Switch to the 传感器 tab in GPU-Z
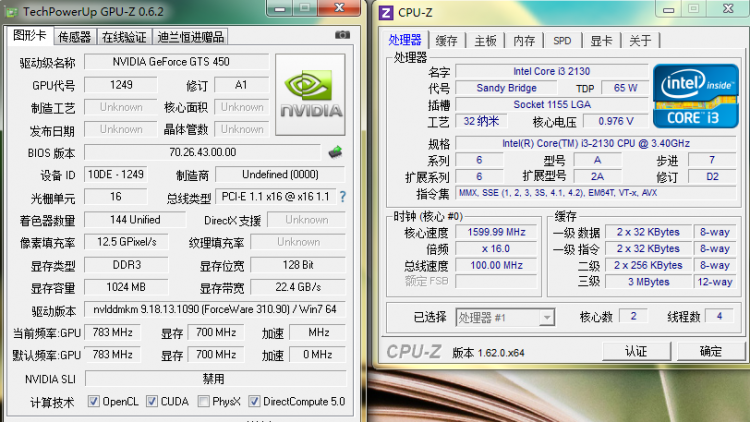750x422 pixels. [x=75, y=37]
